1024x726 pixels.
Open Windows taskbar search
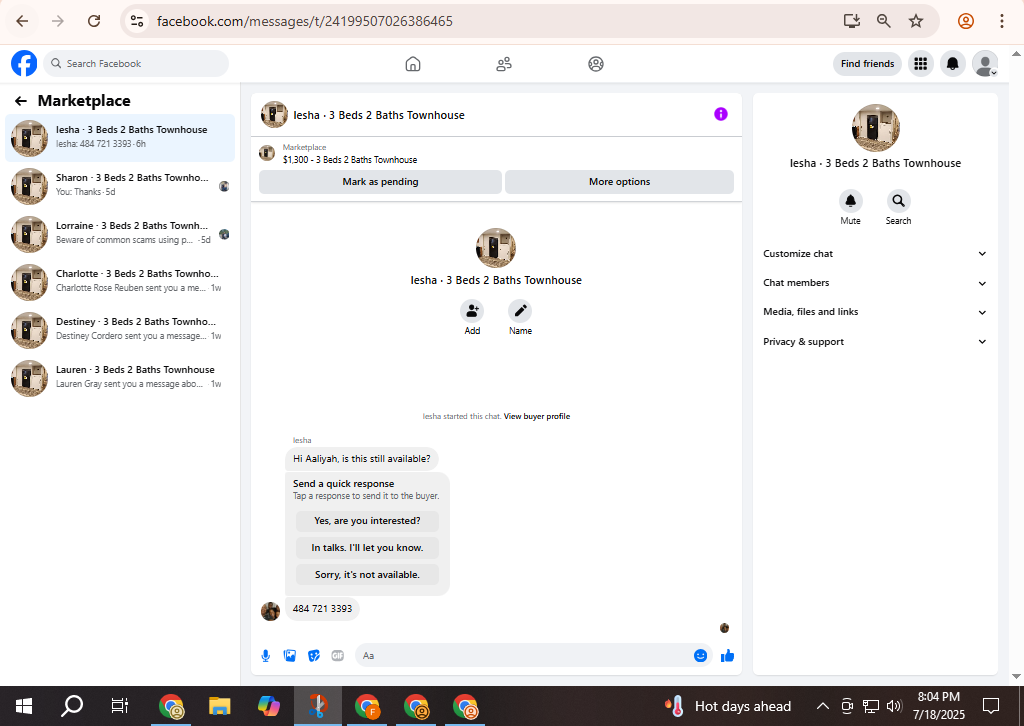click(72, 706)
